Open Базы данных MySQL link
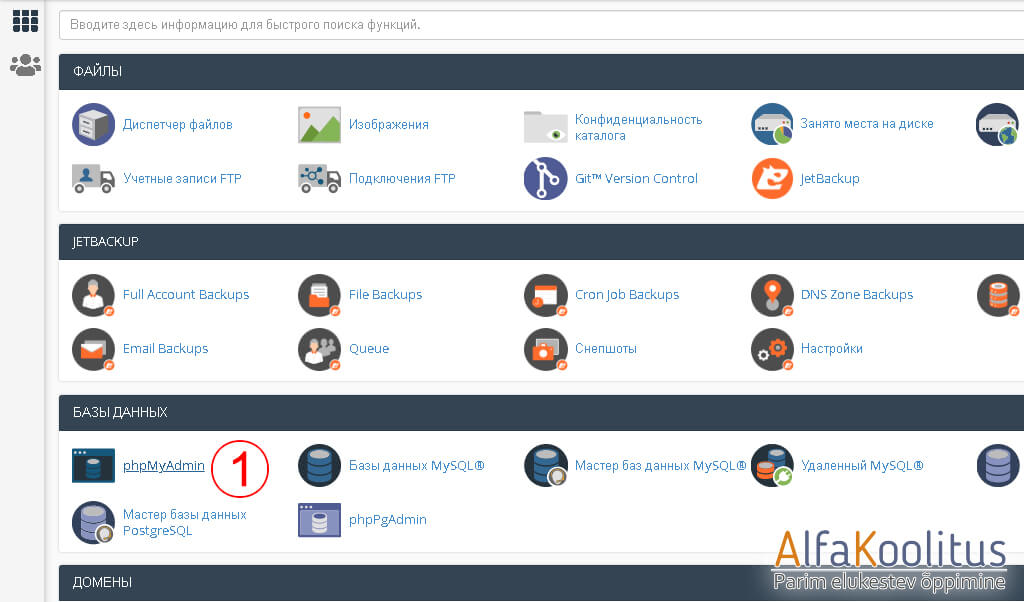Viewport: 1024px width, 602px height. tap(417, 466)
